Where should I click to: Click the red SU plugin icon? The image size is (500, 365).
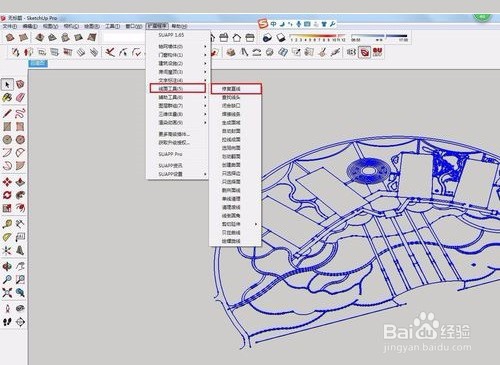click(x=377, y=52)
